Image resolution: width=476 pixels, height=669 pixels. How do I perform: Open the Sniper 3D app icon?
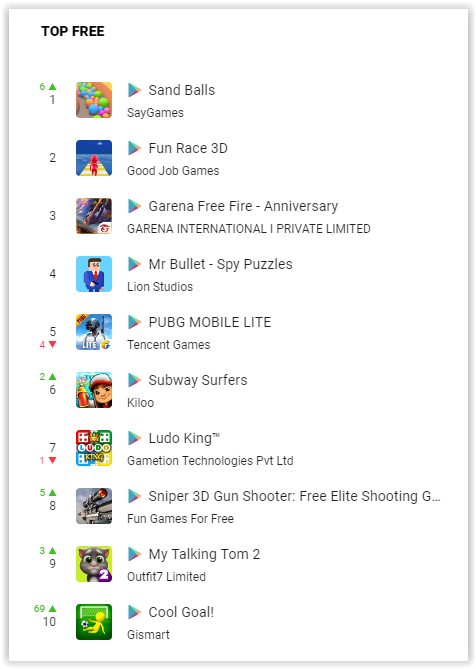pyautogui.click(x=94, y=506)
